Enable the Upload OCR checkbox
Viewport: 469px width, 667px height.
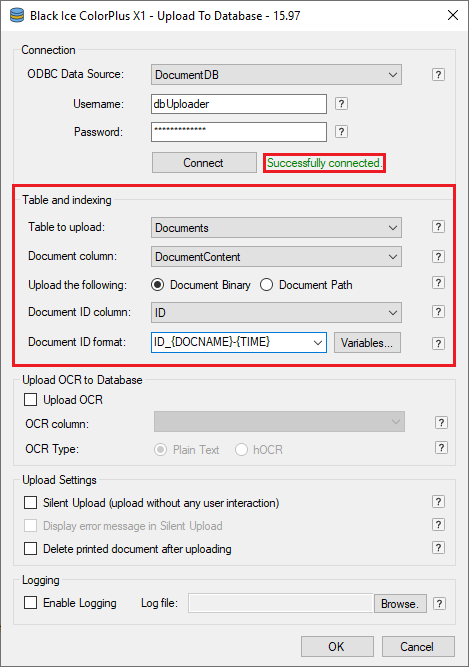click(31, 400)
